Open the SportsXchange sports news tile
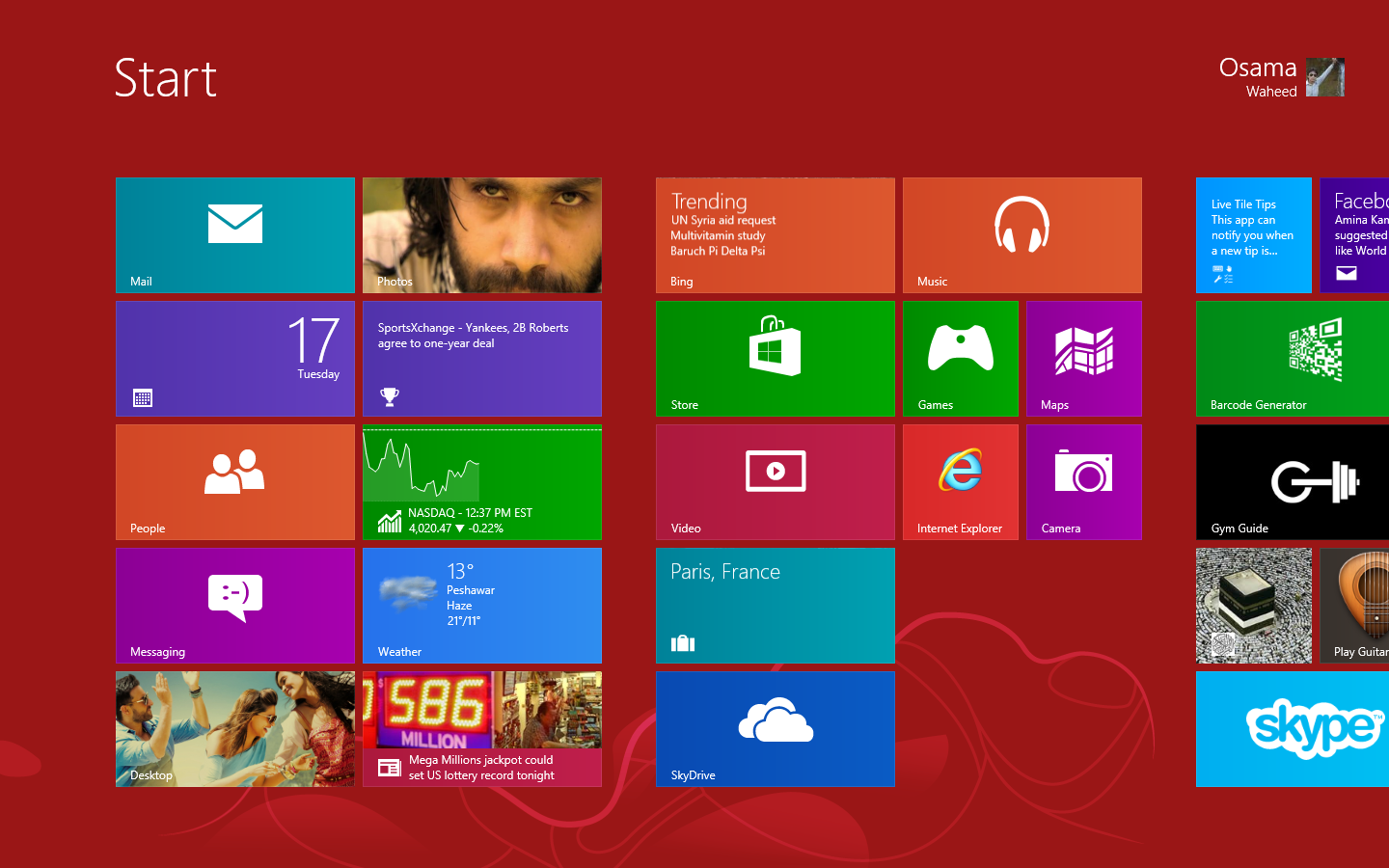The image size is (1389, 868). [482, 359]
